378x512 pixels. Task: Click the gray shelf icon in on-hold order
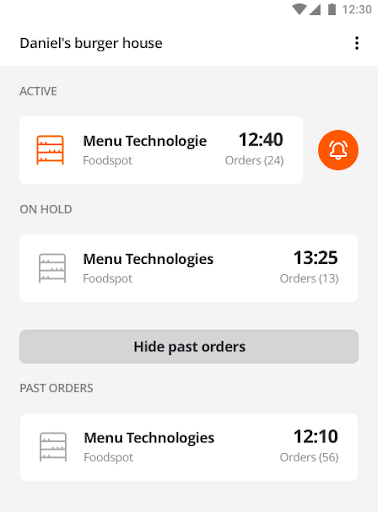coord(52,268)
